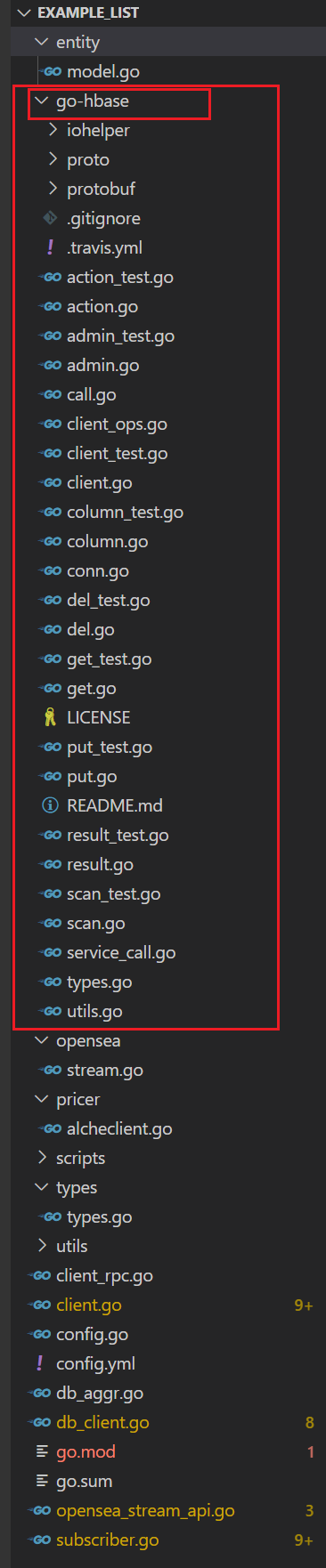Collapse the go-hbase folder
The height and width of the screenshot is (1568, 326).
coord(41,101)
